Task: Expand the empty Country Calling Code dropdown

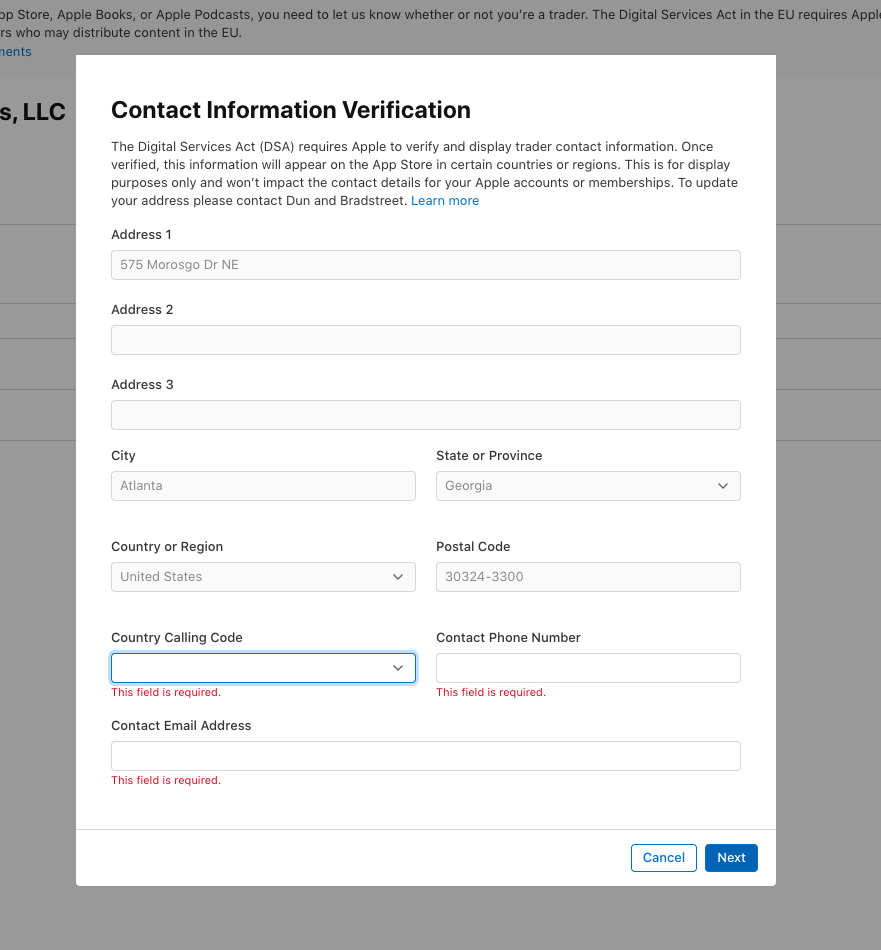Action: coord(263,668)
